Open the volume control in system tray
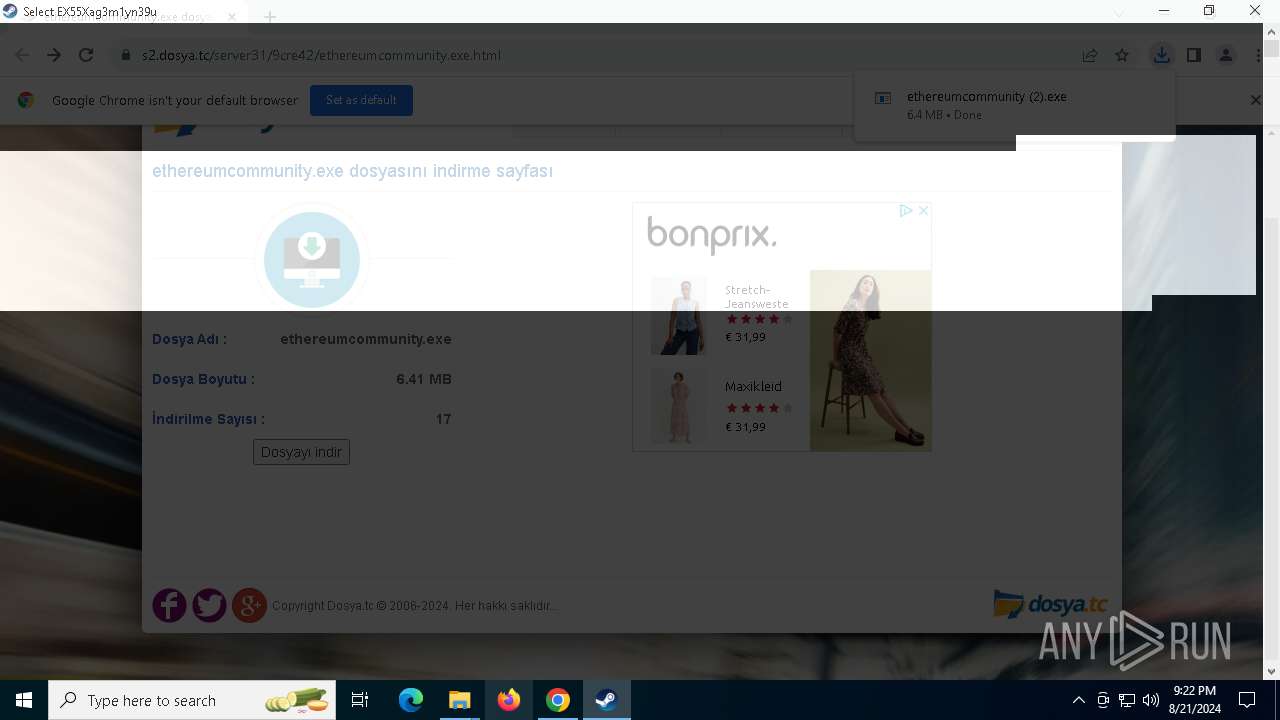This screenshot has height=720, width=1280. point(1151,700)
